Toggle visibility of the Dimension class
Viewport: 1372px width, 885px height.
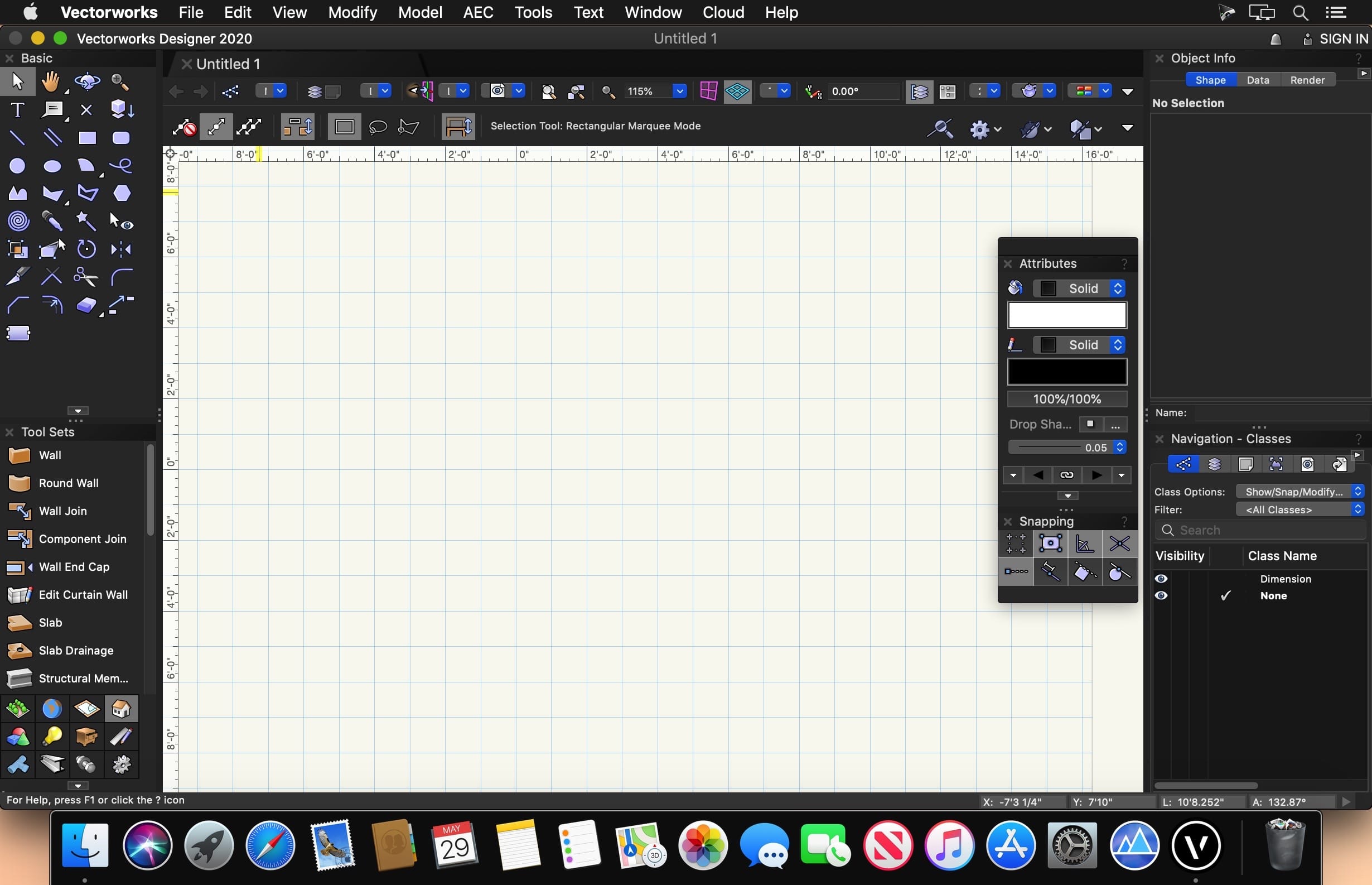click(1161, 579)
